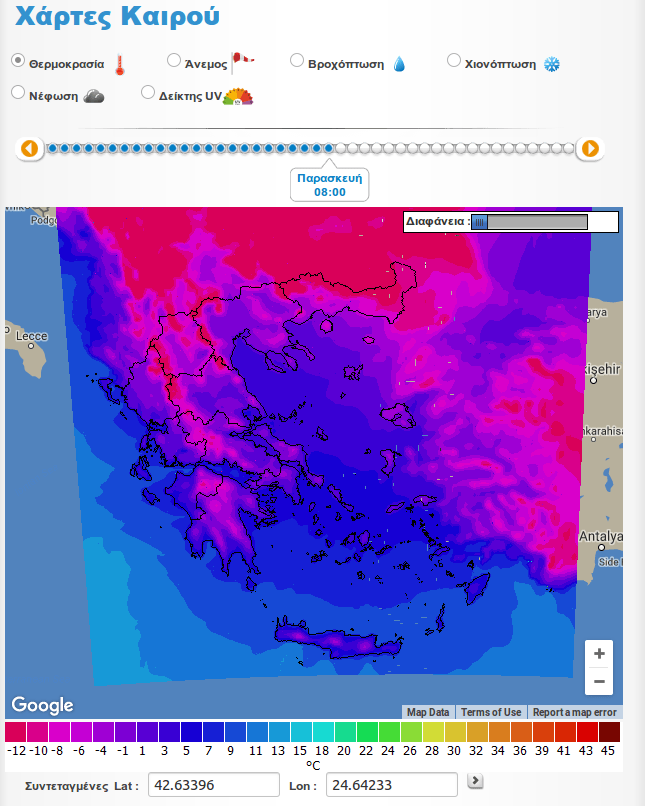Open the Terms of Use link
The width and height of the screenshot is (645, 806).
click(490, 712)
